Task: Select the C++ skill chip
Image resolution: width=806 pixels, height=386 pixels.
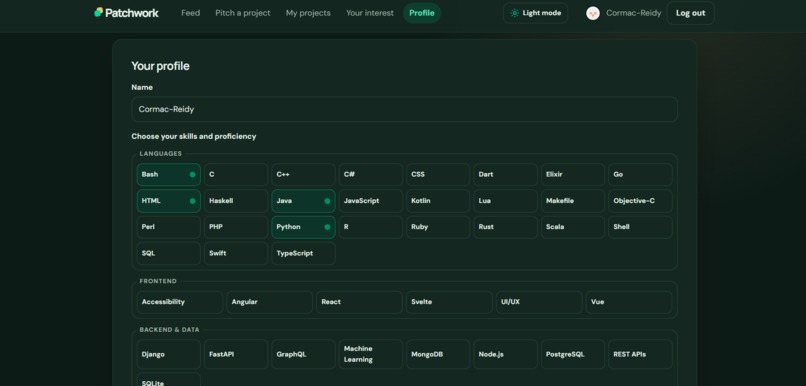Action: (303, 175)
